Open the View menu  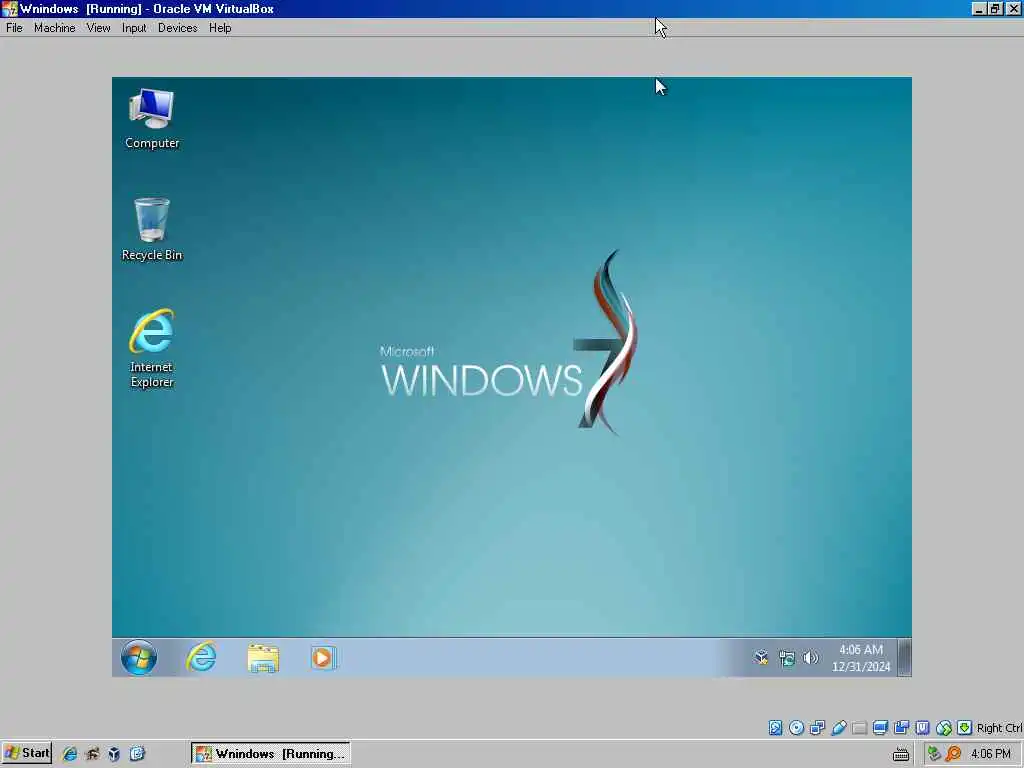(x=98, y=27)
